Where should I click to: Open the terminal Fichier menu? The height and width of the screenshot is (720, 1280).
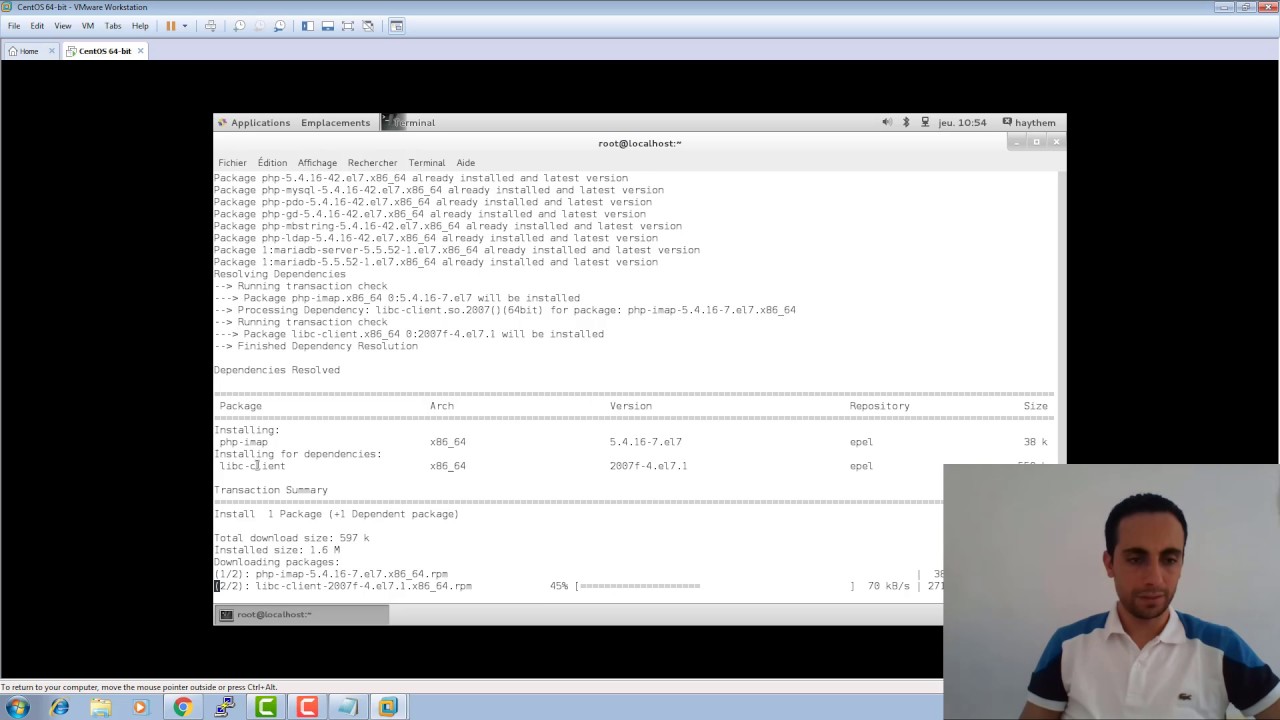coord(232,163)
